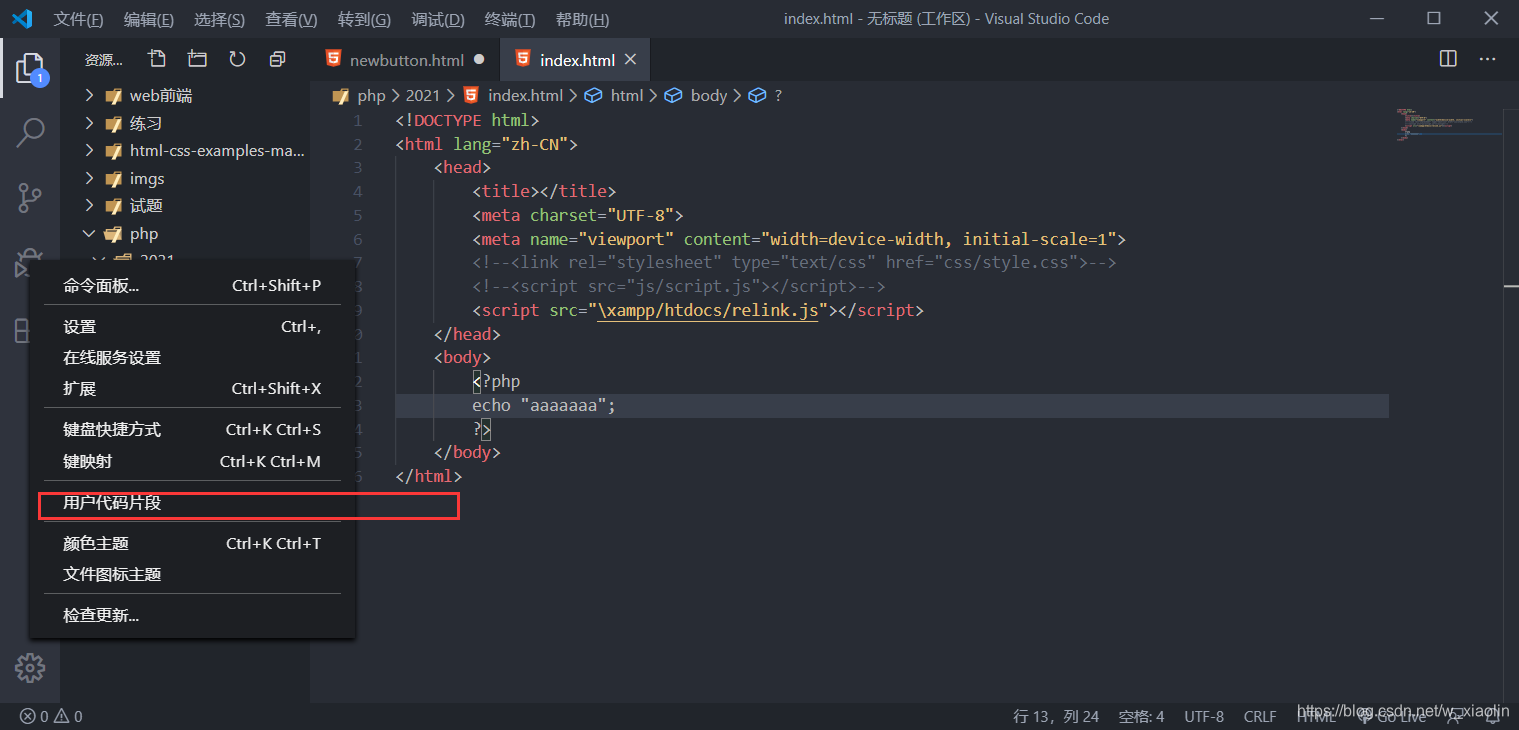Screen dimensions: 1519x730
Task: Open the 调试(D) menu
Action: pos(438,19)
